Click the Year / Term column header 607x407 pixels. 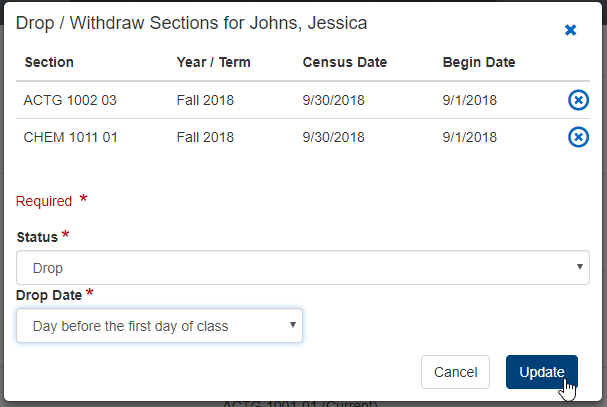click(213, 62)
